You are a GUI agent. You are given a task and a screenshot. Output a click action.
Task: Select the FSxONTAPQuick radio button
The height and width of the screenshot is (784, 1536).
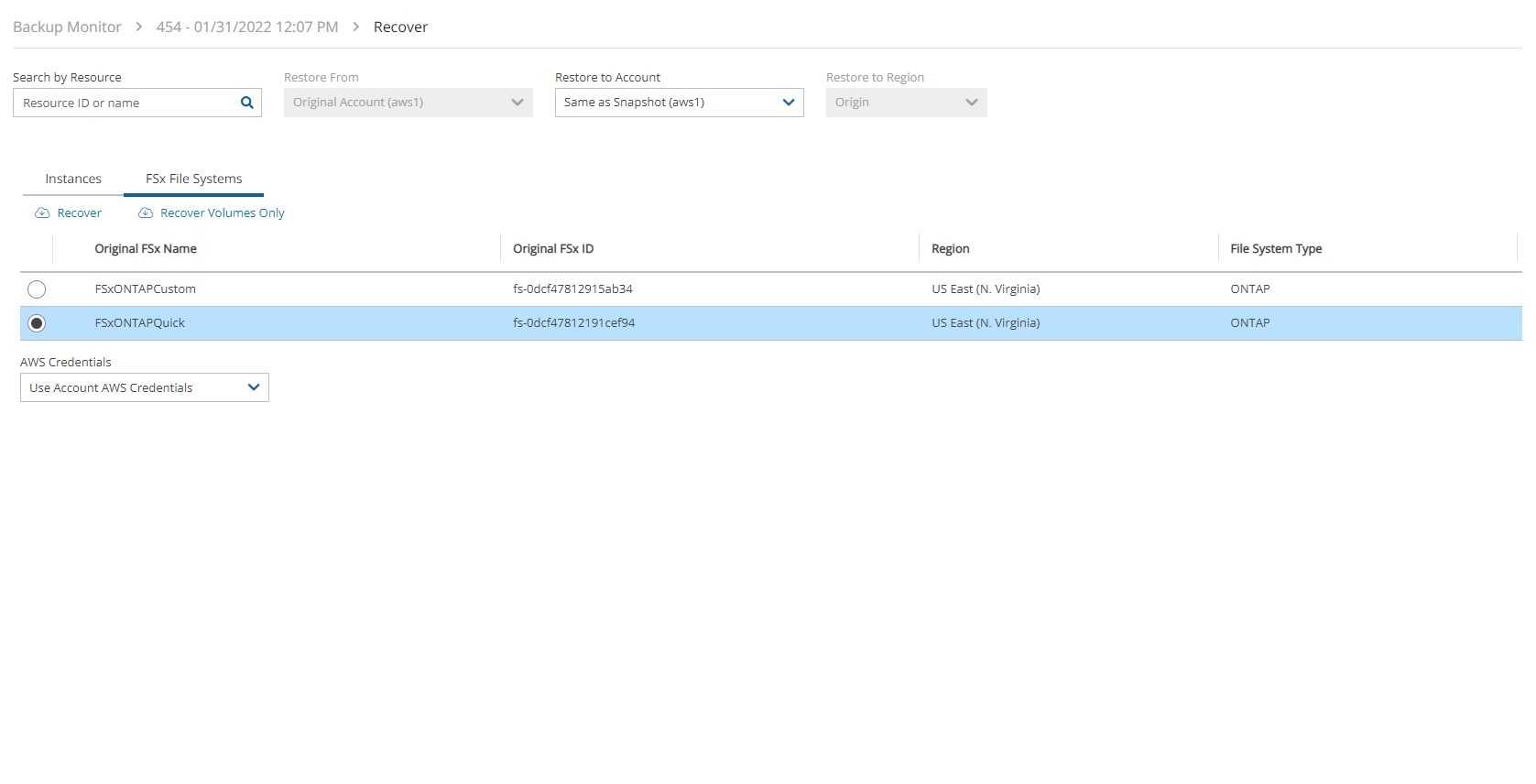tap(37, 323)
